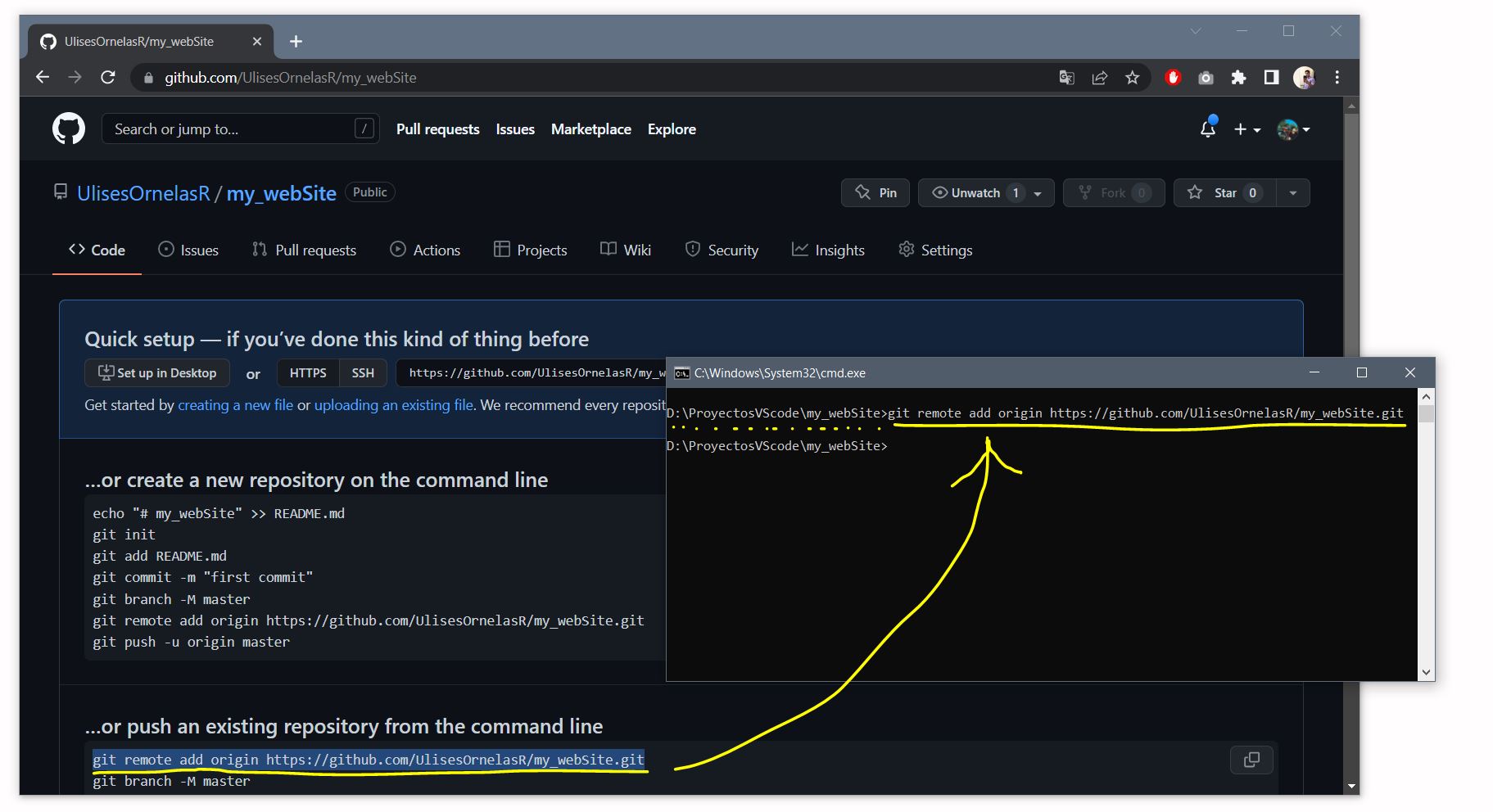Image resolution: width=1493 pixels, height=812 pixels.
Task: Click the repository URL field
Action: tap(532, 372)
